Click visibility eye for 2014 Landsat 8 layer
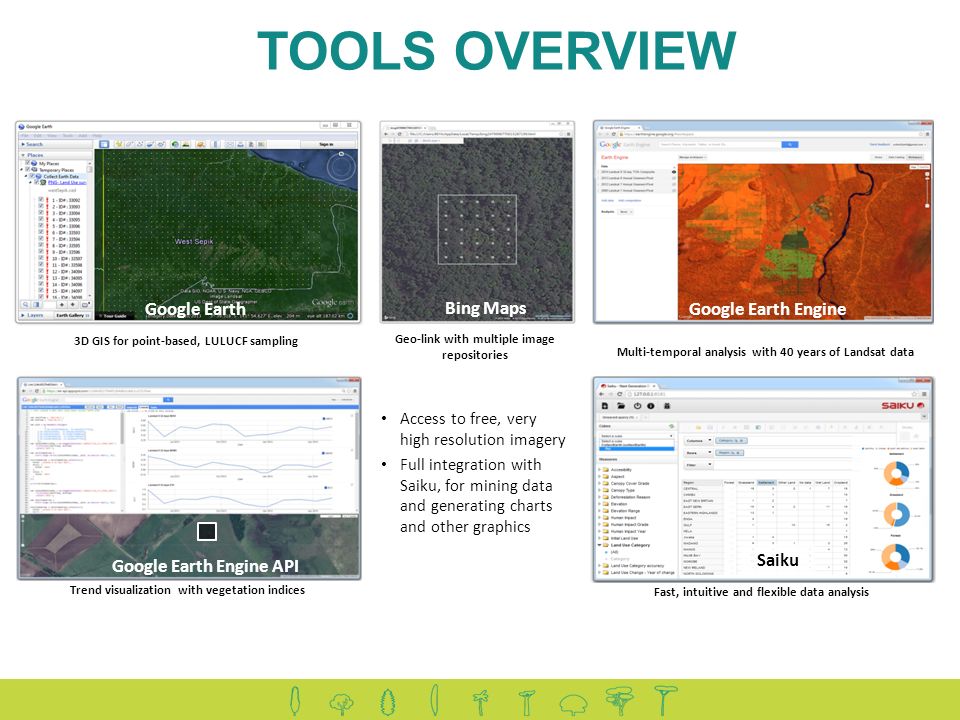Viewport: 960px width, 720px height. [674, 172]
